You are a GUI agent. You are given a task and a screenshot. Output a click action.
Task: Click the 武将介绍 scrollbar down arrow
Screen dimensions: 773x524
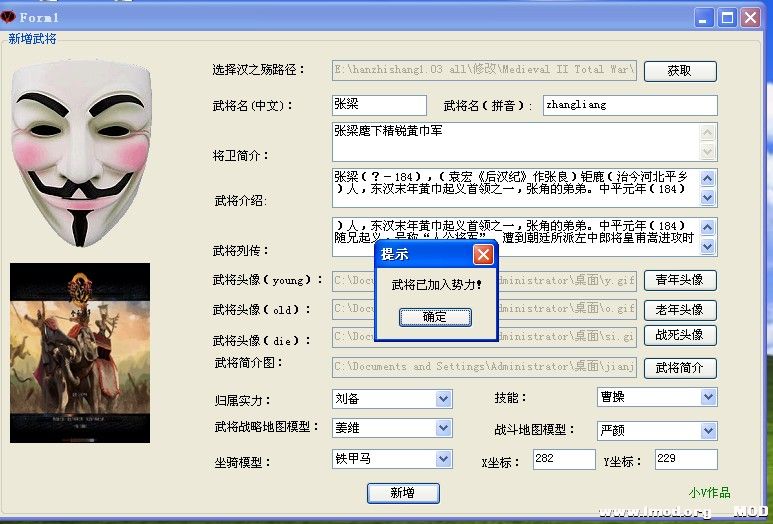[x=707, y=198]
